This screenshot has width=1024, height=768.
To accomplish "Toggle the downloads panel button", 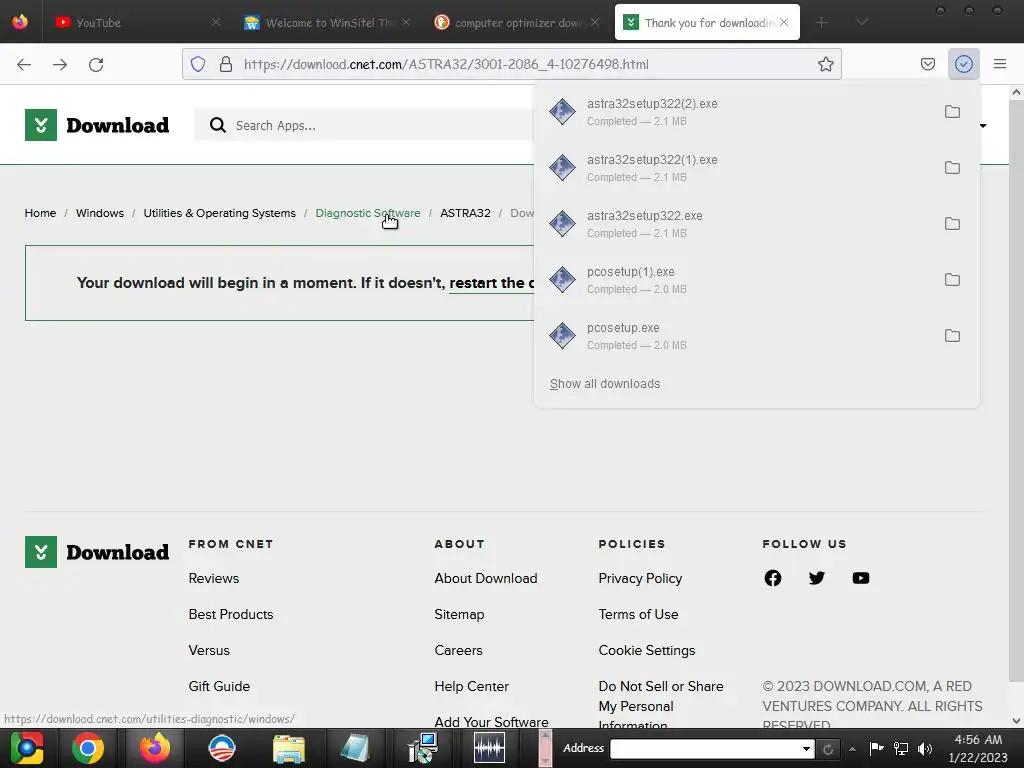I will [963, 64].
